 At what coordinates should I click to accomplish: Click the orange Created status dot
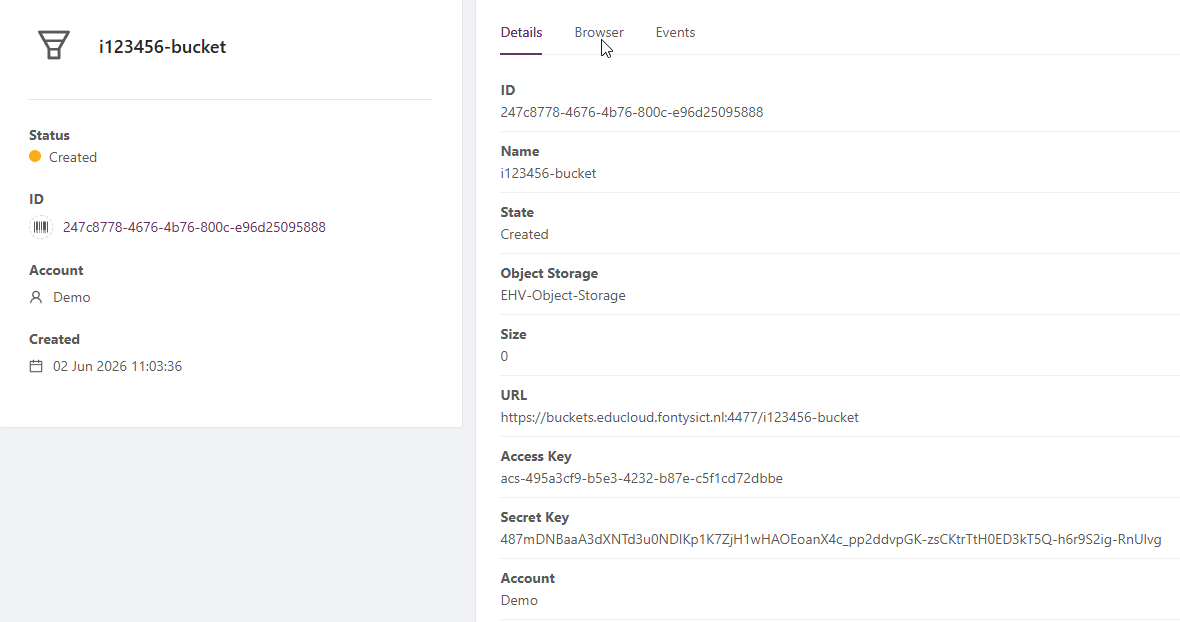[x=35, y=156]
